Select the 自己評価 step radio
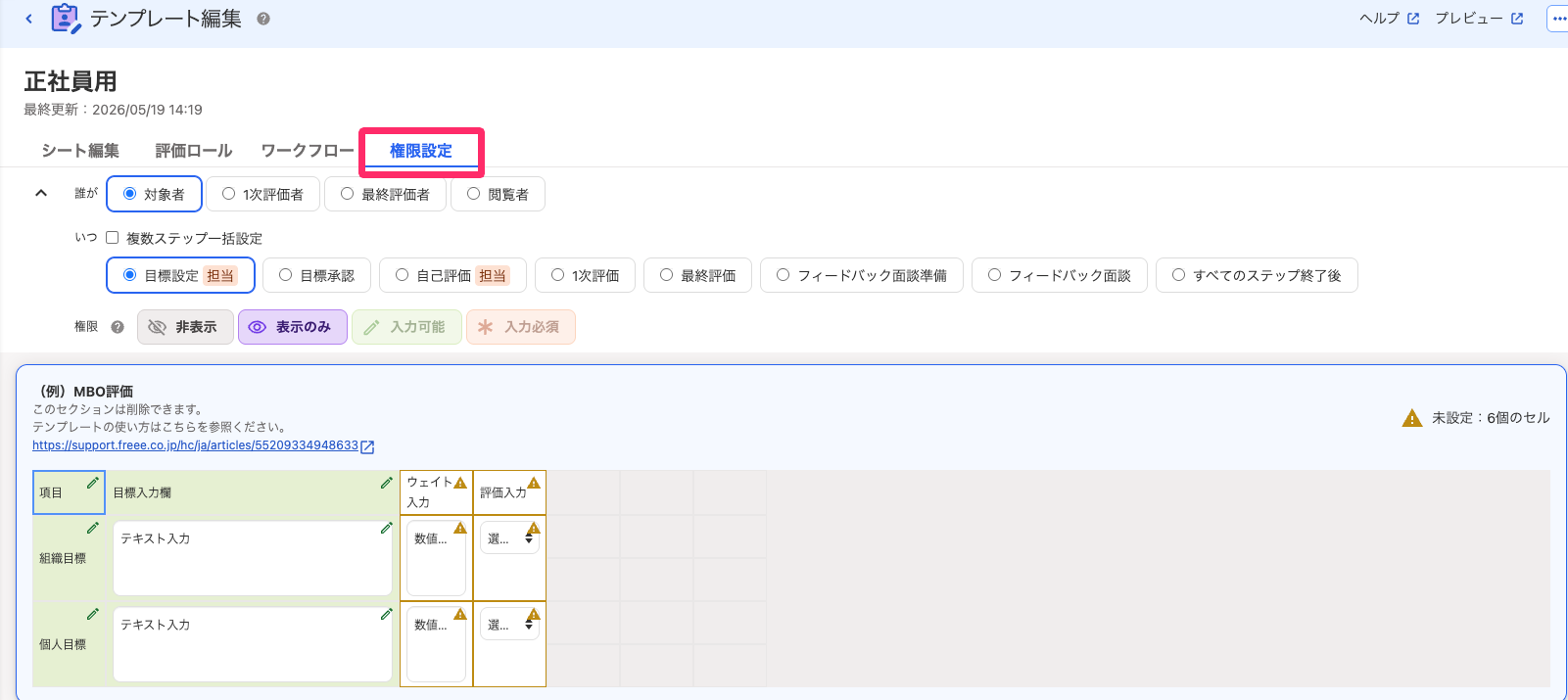The image size is (1568, 700). click(452, 275)
